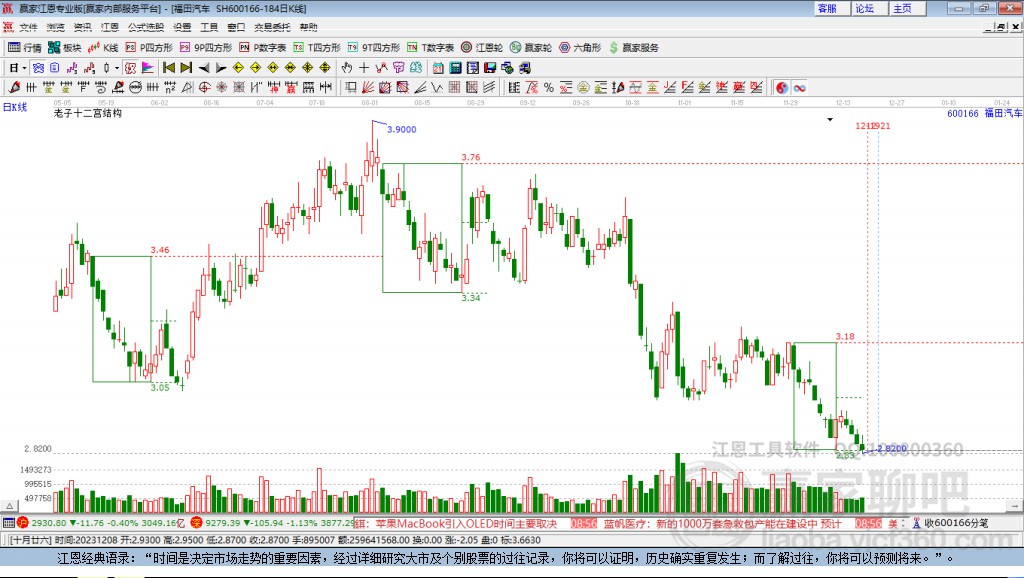
Task: Open the 行情 market quotes view
Action: tap(25, 48)
